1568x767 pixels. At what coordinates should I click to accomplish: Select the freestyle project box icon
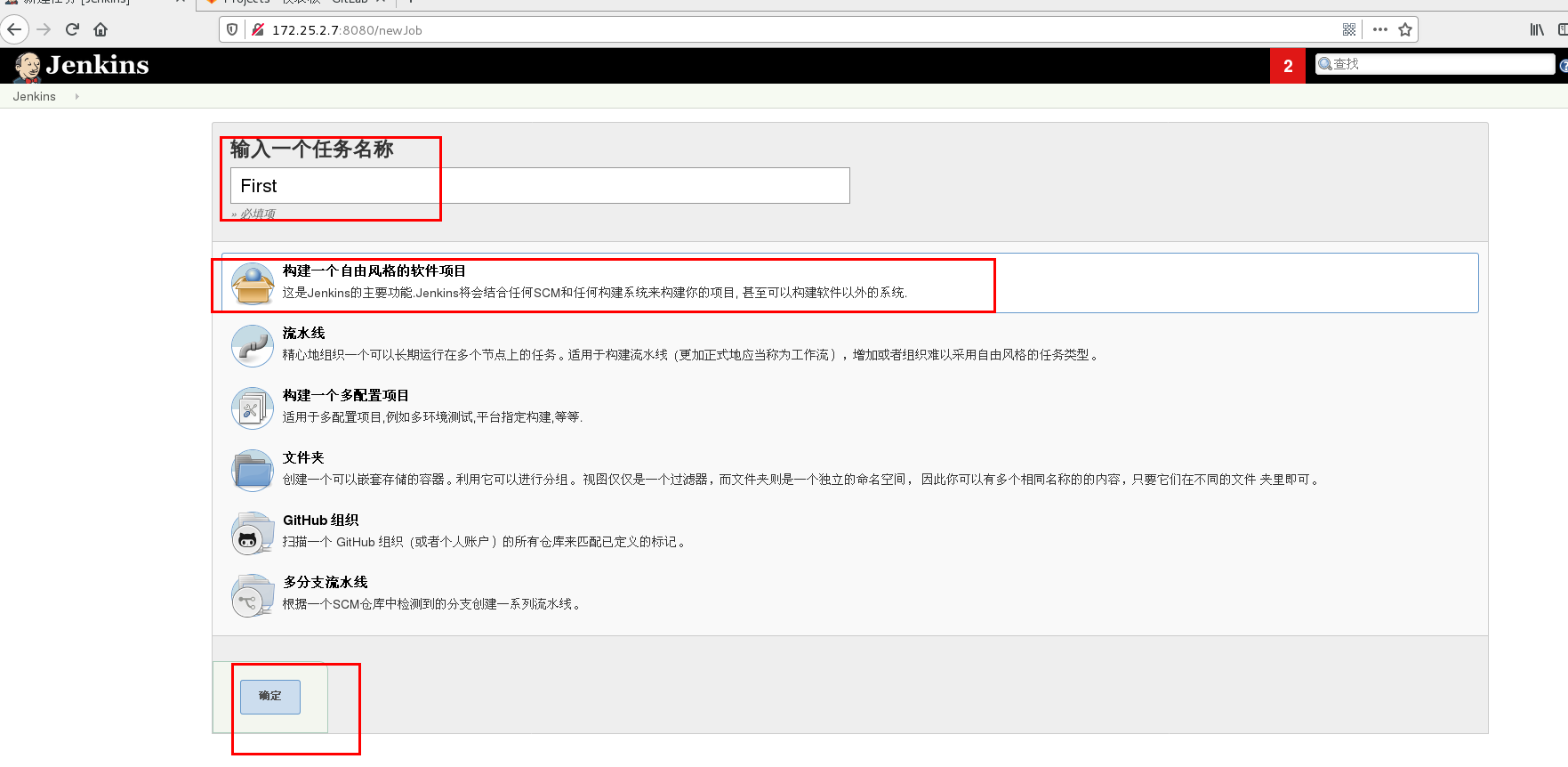pos(253,283)
